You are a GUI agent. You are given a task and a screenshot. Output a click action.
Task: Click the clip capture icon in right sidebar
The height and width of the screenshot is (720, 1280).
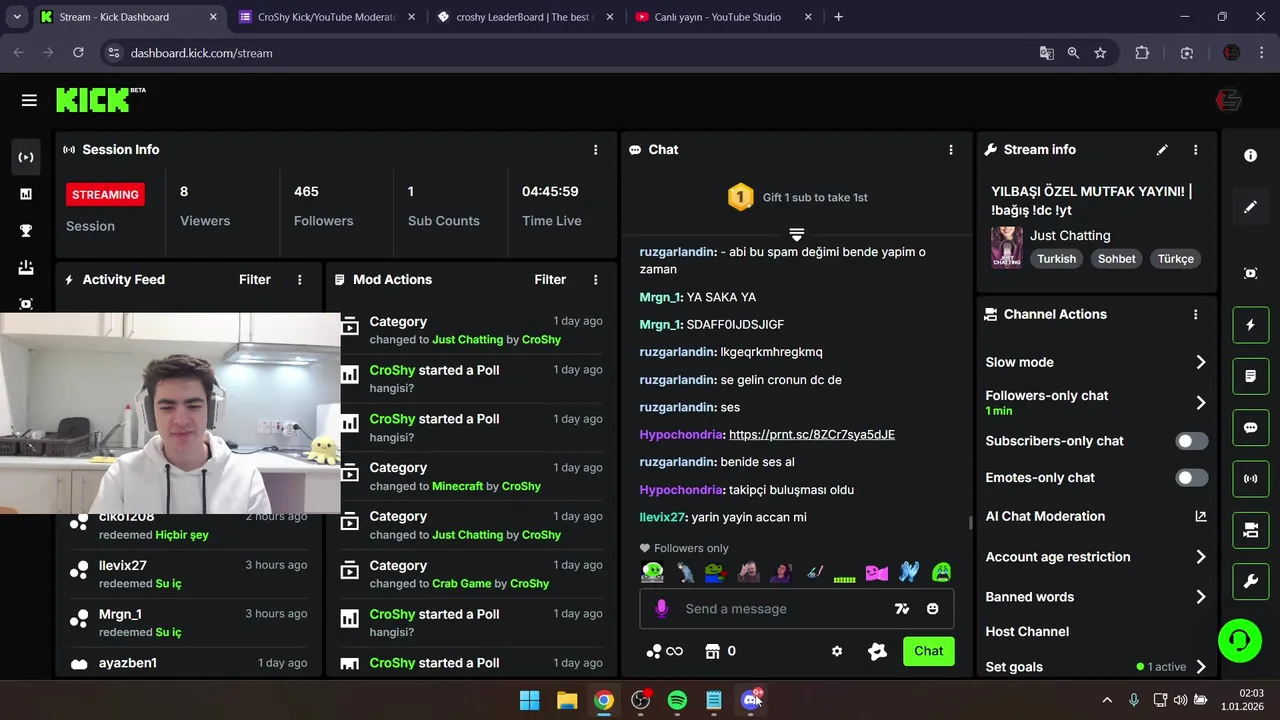pyautogui.click(x=1250, y=273)
